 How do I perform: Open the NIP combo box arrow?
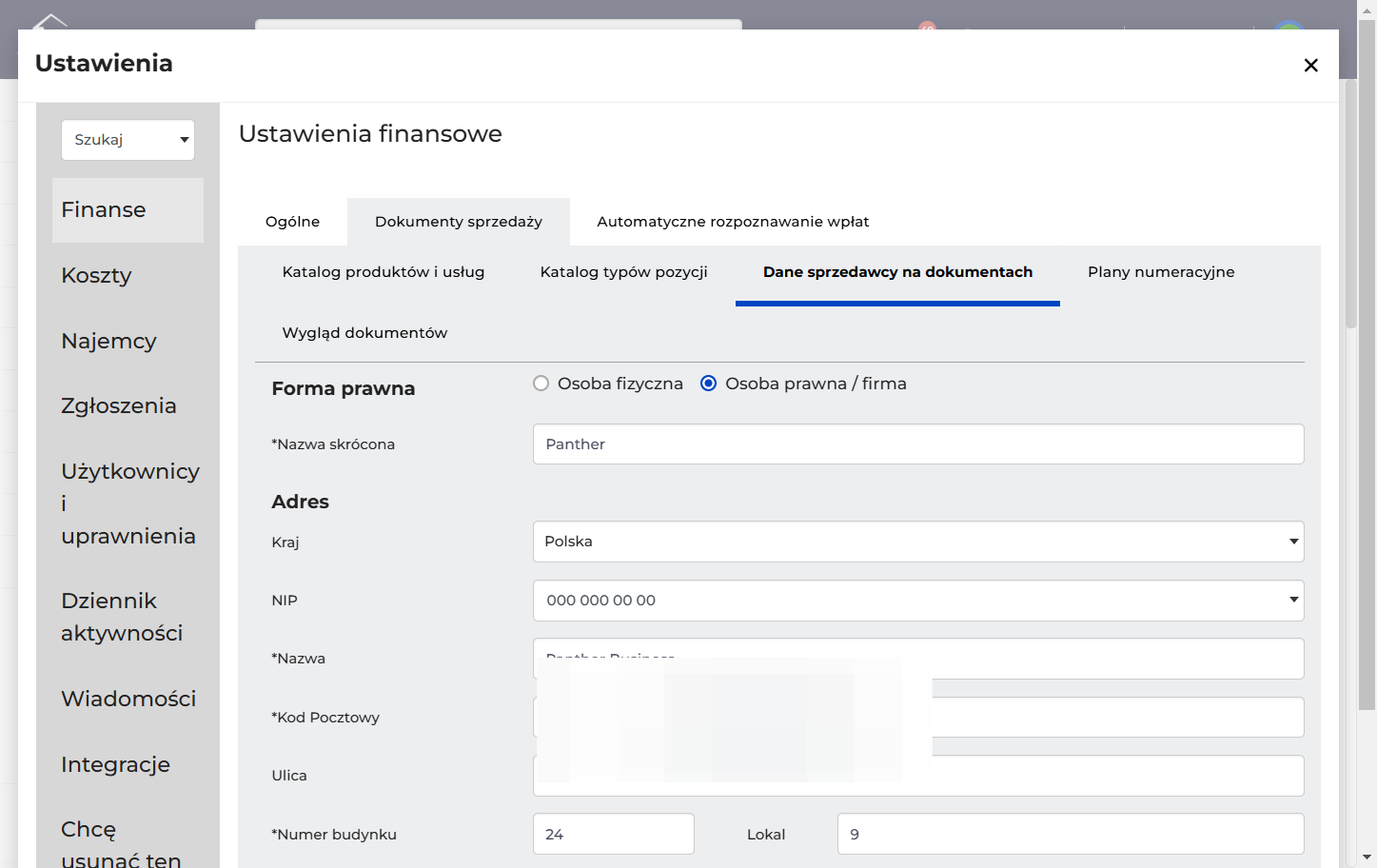(x=1293, y=600)
